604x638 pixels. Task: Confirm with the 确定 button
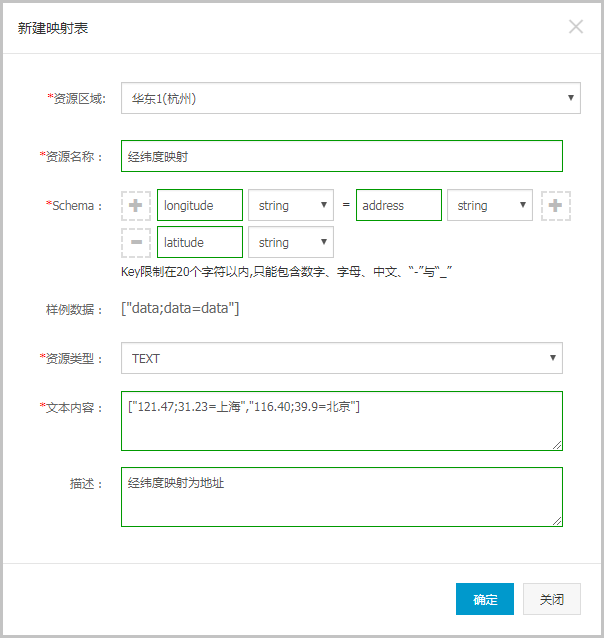[485, 599]
